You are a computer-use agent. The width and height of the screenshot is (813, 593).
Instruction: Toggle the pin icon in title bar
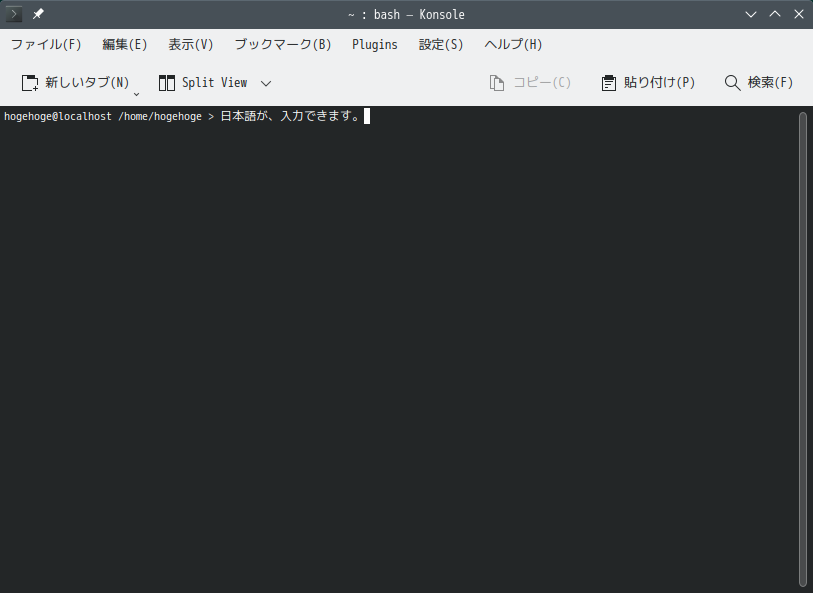coord(38,14)
